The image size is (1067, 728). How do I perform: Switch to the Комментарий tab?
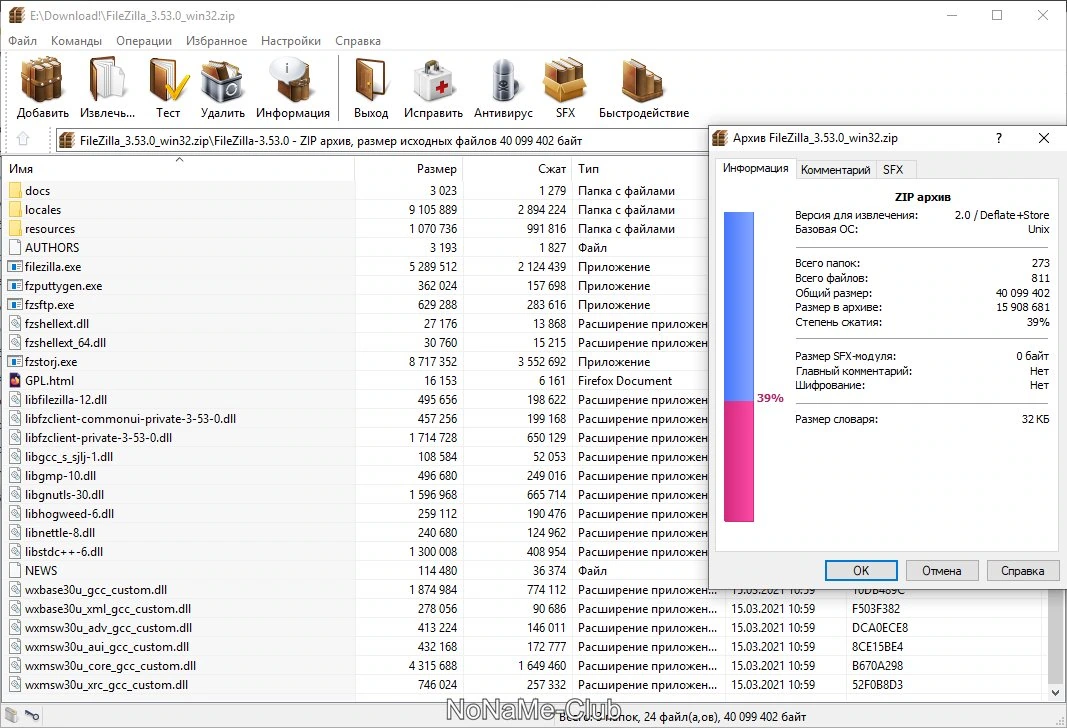(835, 170)
